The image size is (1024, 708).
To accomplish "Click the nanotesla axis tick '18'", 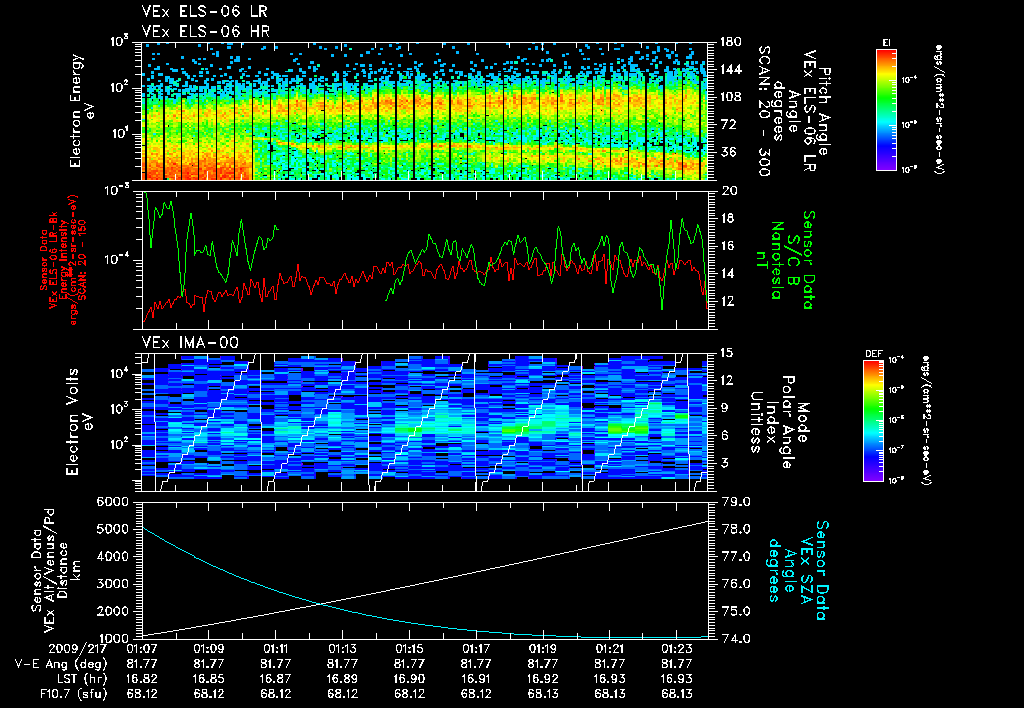I will 729,219.
